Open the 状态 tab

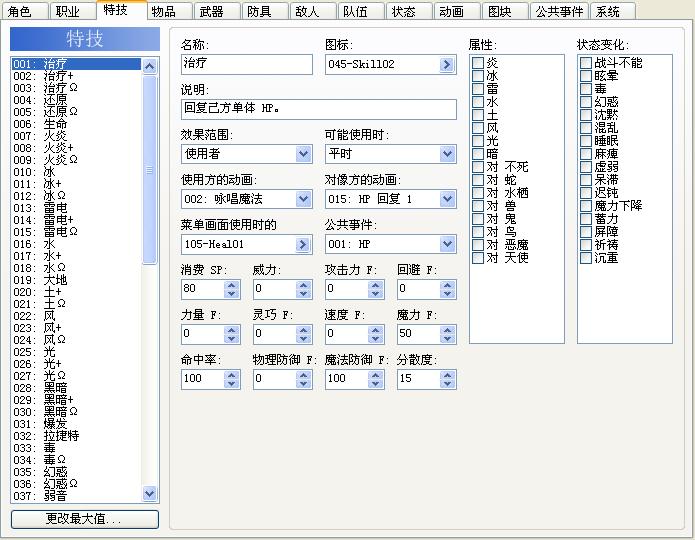[x=409, y=11]
